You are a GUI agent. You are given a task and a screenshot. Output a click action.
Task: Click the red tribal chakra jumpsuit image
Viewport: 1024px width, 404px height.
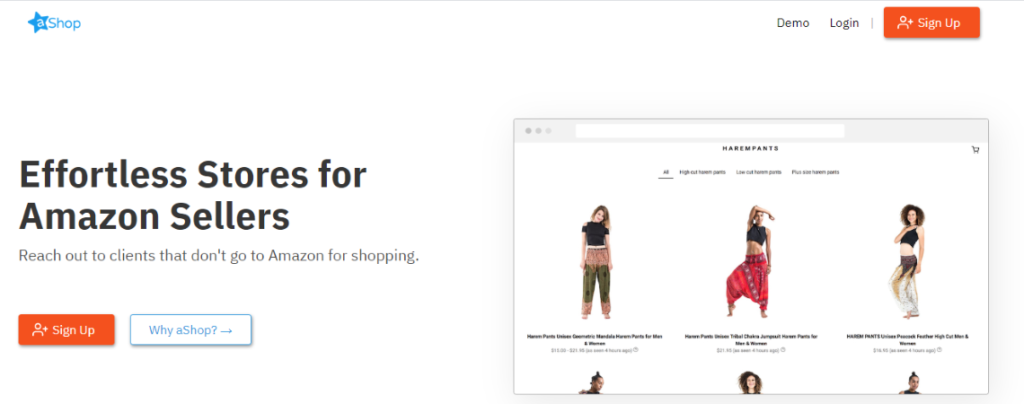[x=750, y=261]
